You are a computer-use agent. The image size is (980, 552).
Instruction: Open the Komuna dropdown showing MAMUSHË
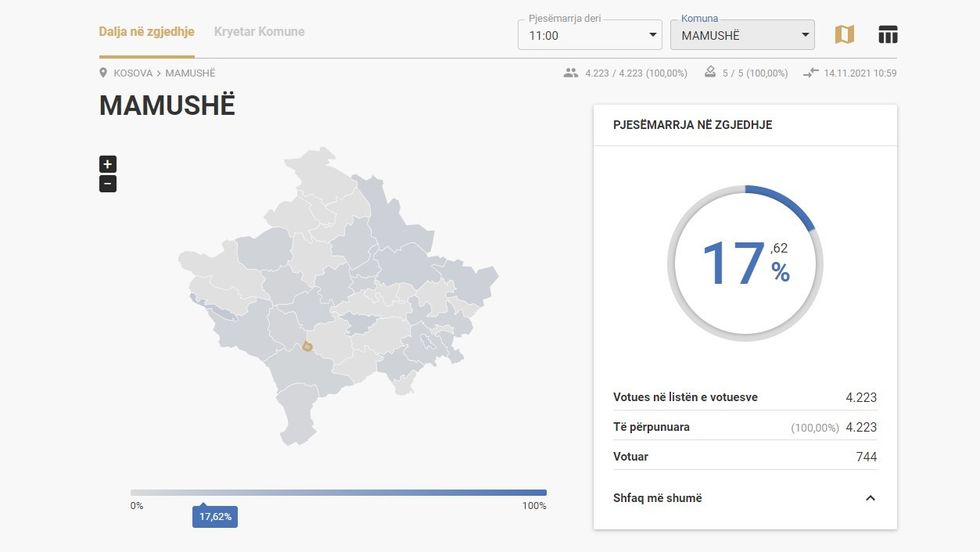[742, 35]
